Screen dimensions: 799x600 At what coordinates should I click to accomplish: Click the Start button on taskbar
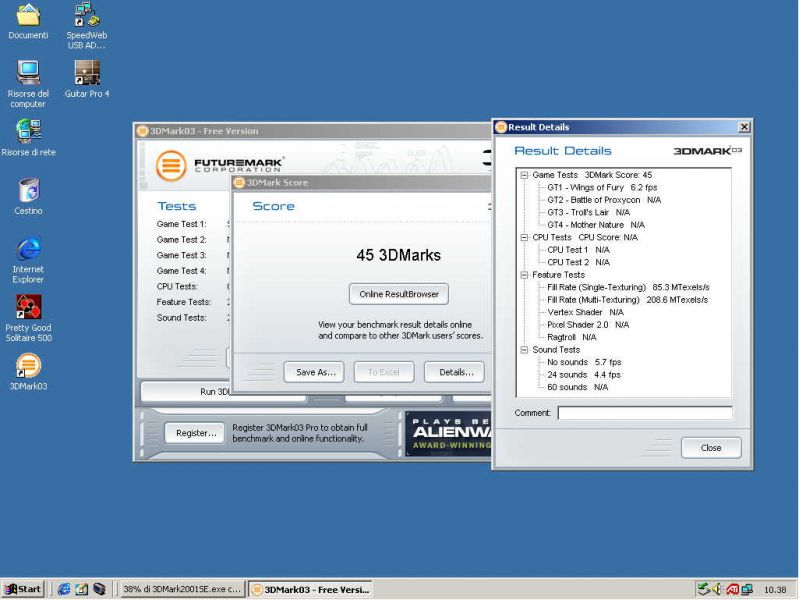23,589
